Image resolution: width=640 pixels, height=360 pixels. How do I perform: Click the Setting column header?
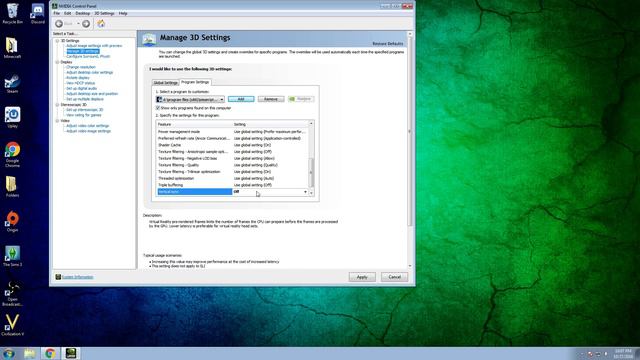click(270, 124)
